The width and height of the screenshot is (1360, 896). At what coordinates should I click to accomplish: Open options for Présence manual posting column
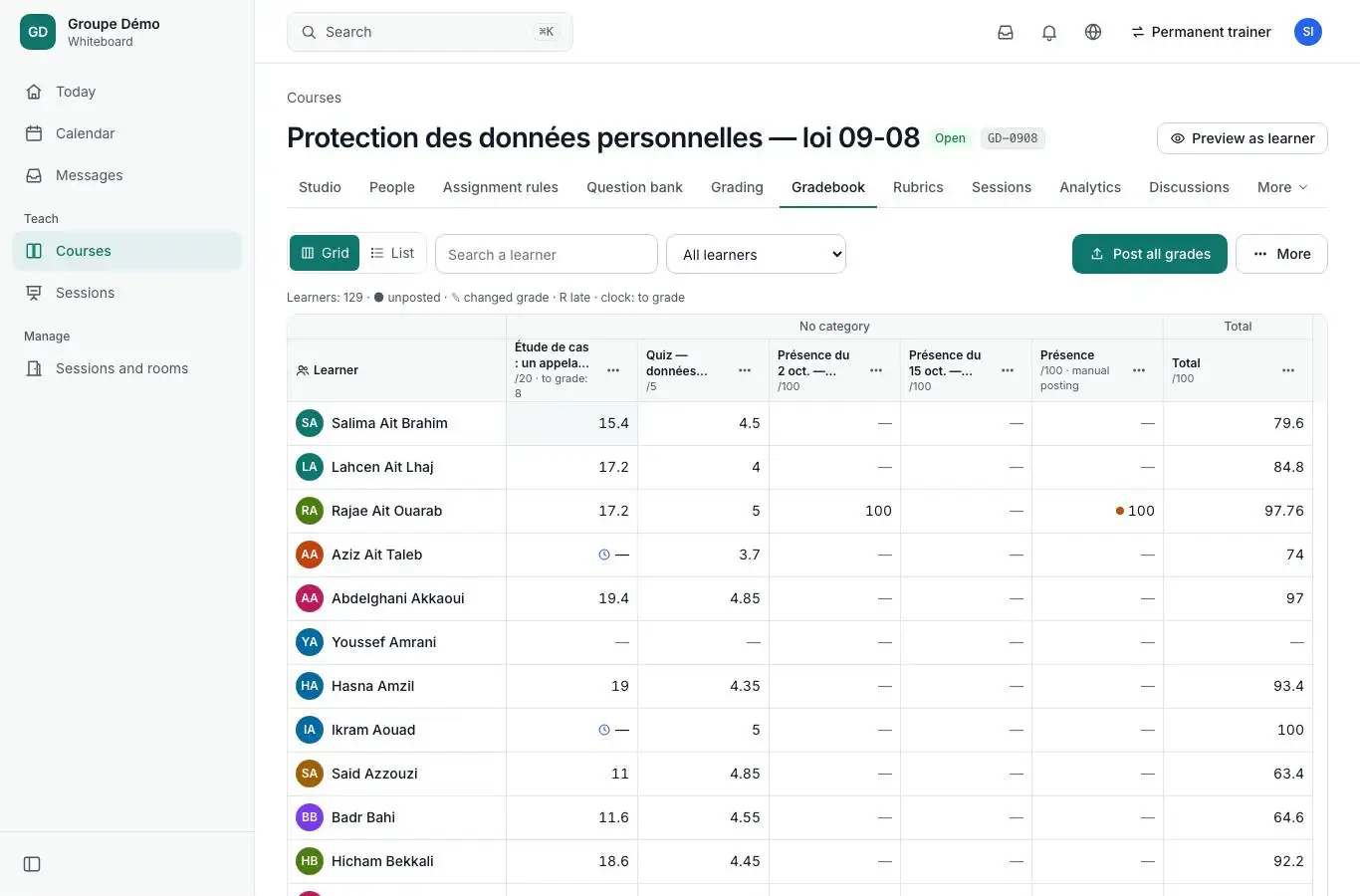tap(1139, 370)
